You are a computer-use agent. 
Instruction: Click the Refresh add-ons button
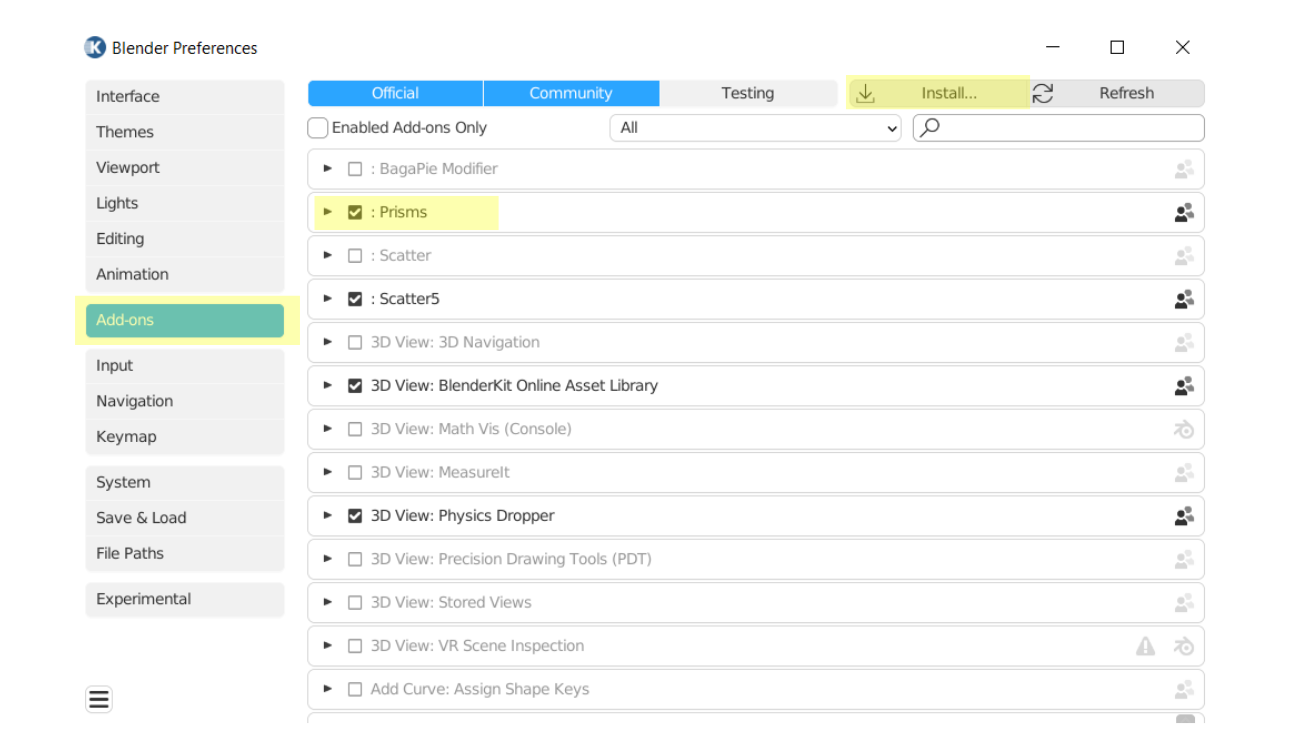(x=1117, y=93)
